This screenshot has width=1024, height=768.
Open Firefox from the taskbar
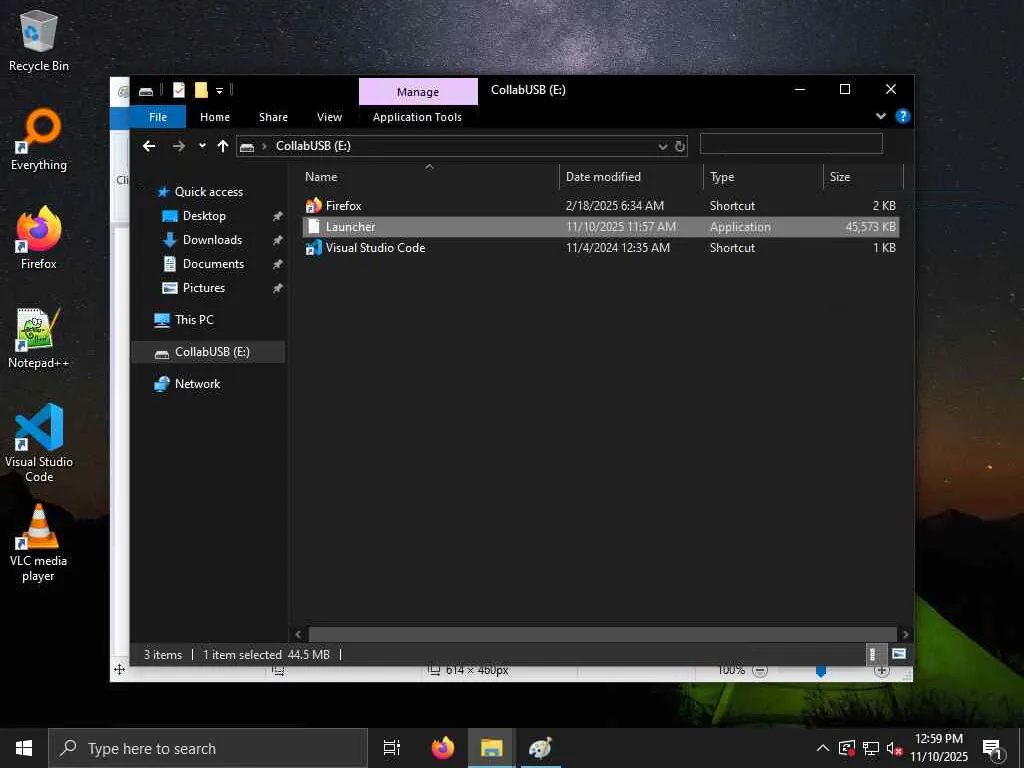tap(443, 748)
